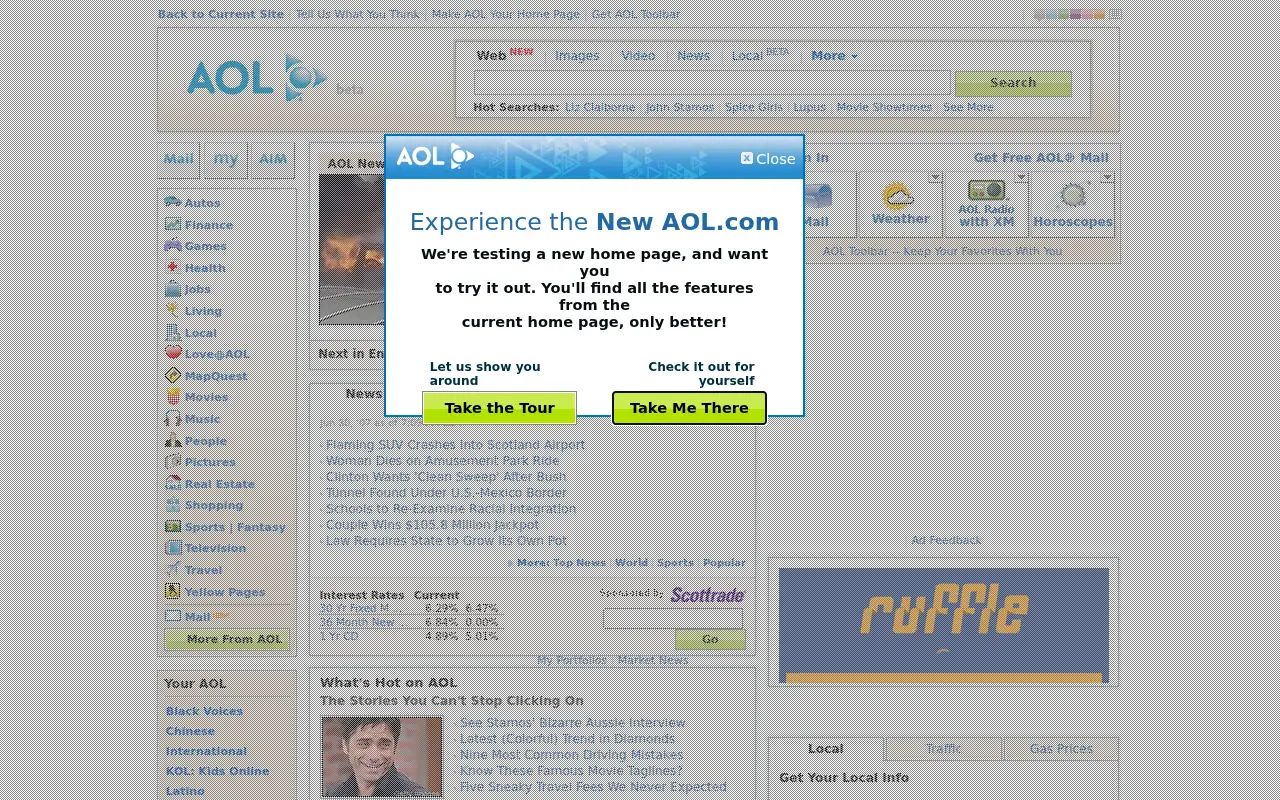Click the More From AOL button
This screenshot has width=1280, height=800.
(x=226, y=639)
